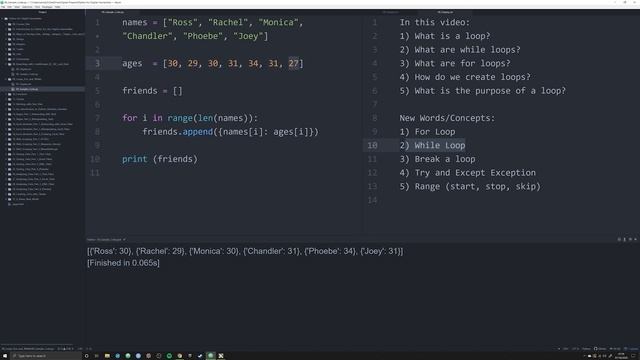Open Spotify from the taskbar
This screenshot has height=360, width=640.
click(x=169, y=356)
